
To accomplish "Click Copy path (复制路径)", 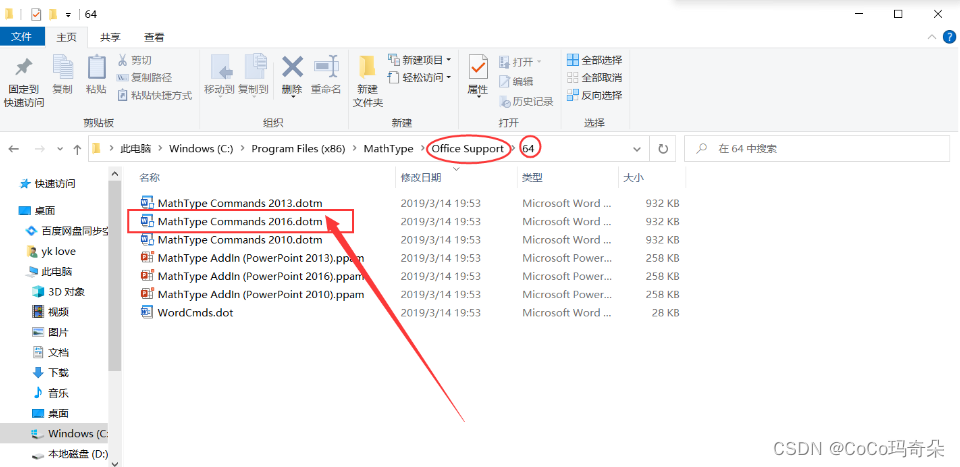I will [144, 78].
